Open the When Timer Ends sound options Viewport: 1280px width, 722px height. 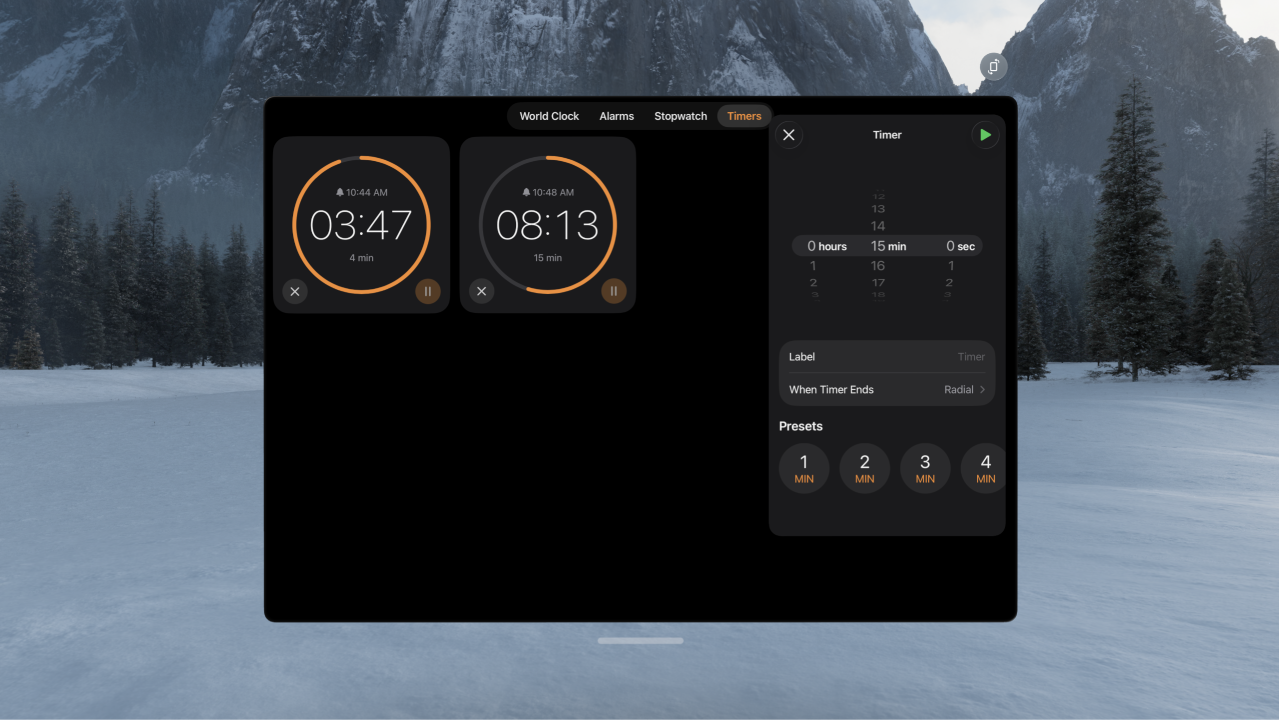[x=886, y=389]
